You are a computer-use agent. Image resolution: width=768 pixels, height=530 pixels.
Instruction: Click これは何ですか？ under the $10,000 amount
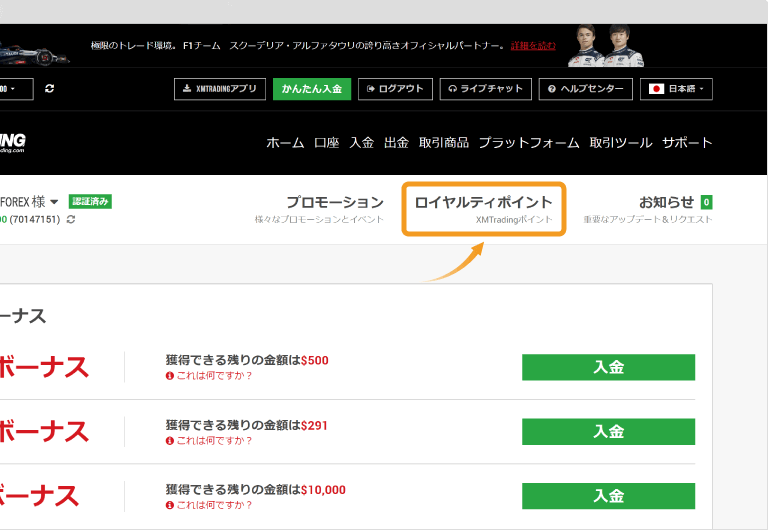[x=209, y=505]
